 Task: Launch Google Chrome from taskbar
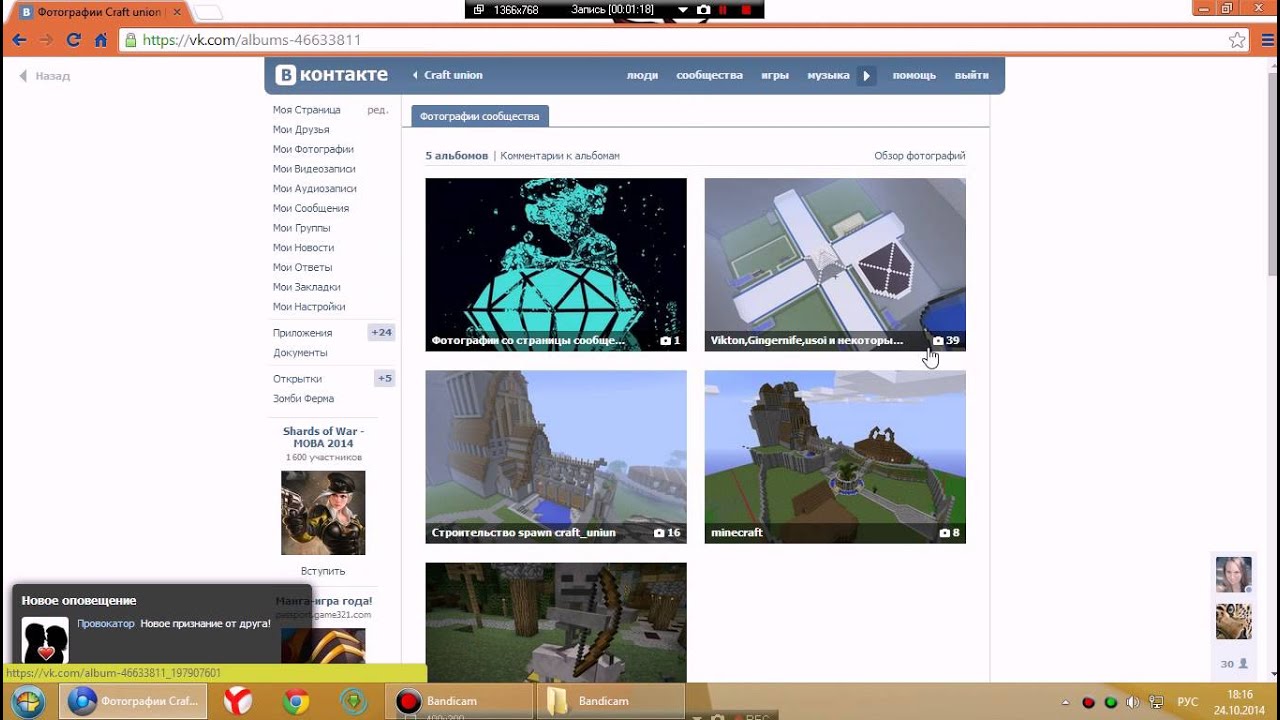click(x=295, y=701)
